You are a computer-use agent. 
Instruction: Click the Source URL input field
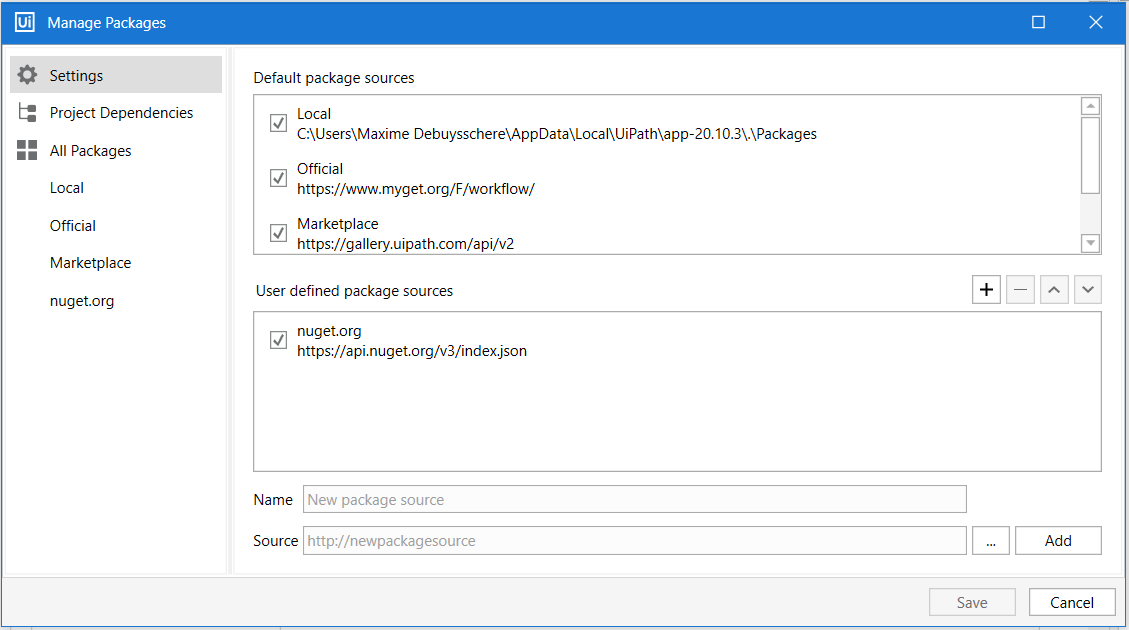coord(634,541)
